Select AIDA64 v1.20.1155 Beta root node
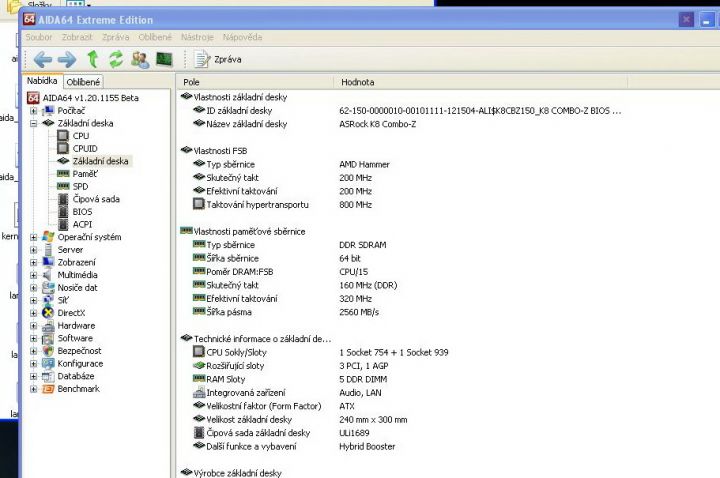 pos(90,98)
